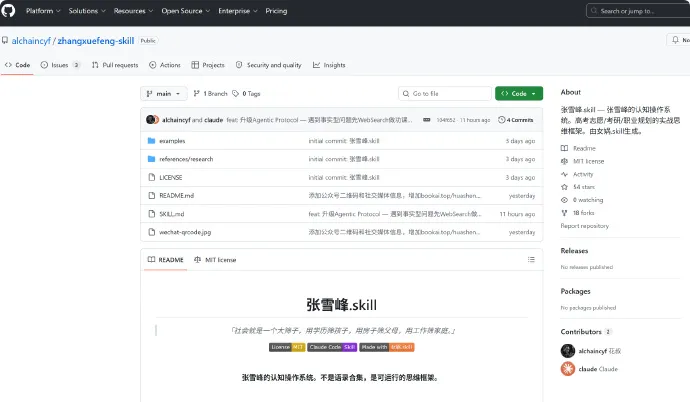Expand the Platform menu
690x402 pixels.
(43, 11)
